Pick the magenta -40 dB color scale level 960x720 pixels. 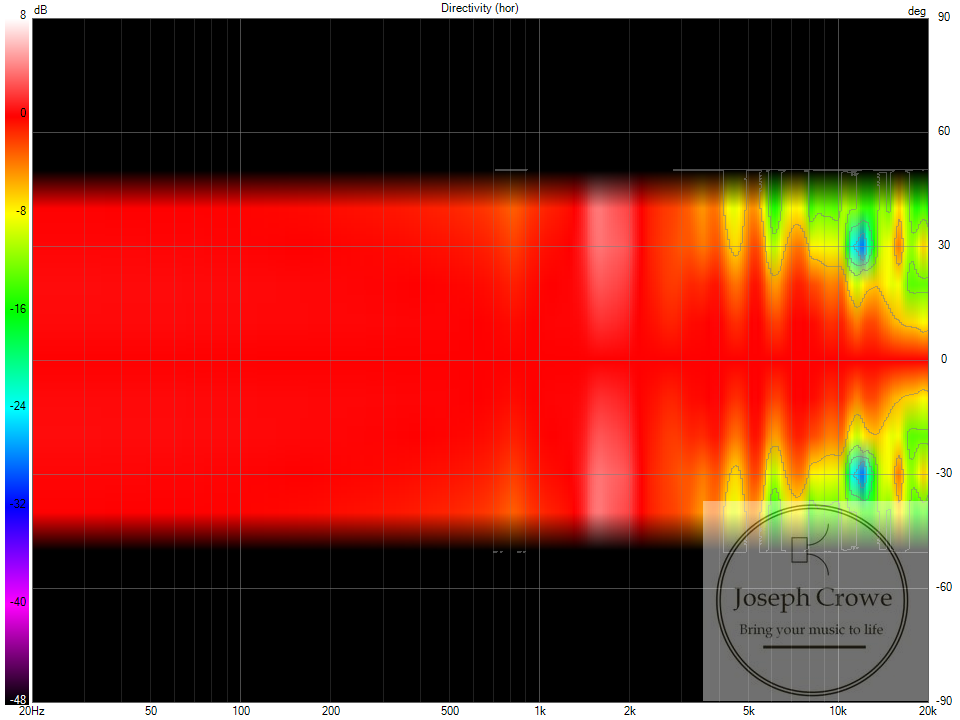tap(17, 601)
